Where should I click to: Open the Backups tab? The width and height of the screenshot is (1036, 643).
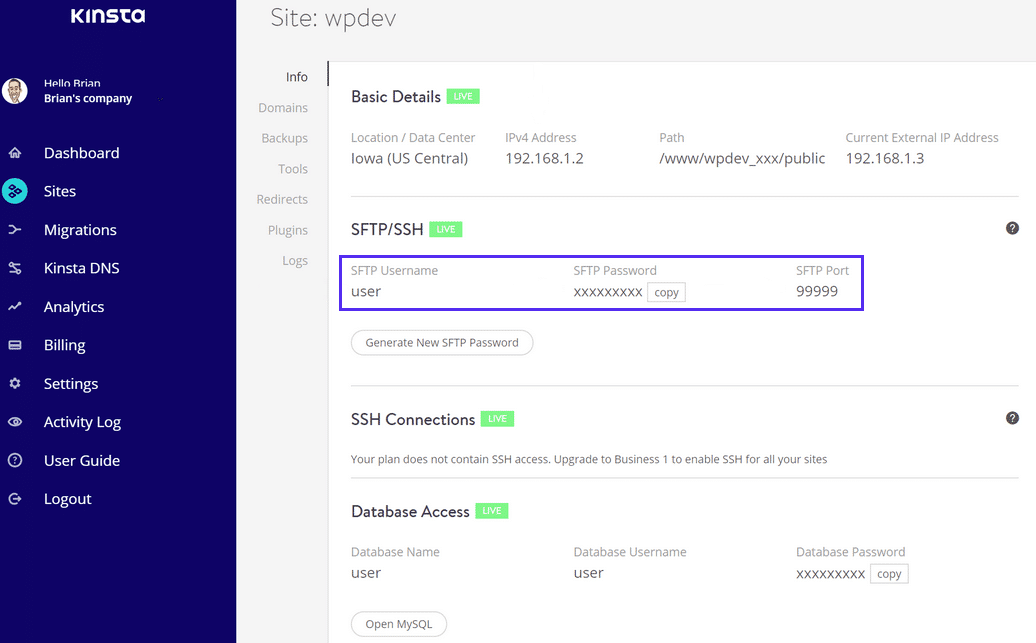285,138
